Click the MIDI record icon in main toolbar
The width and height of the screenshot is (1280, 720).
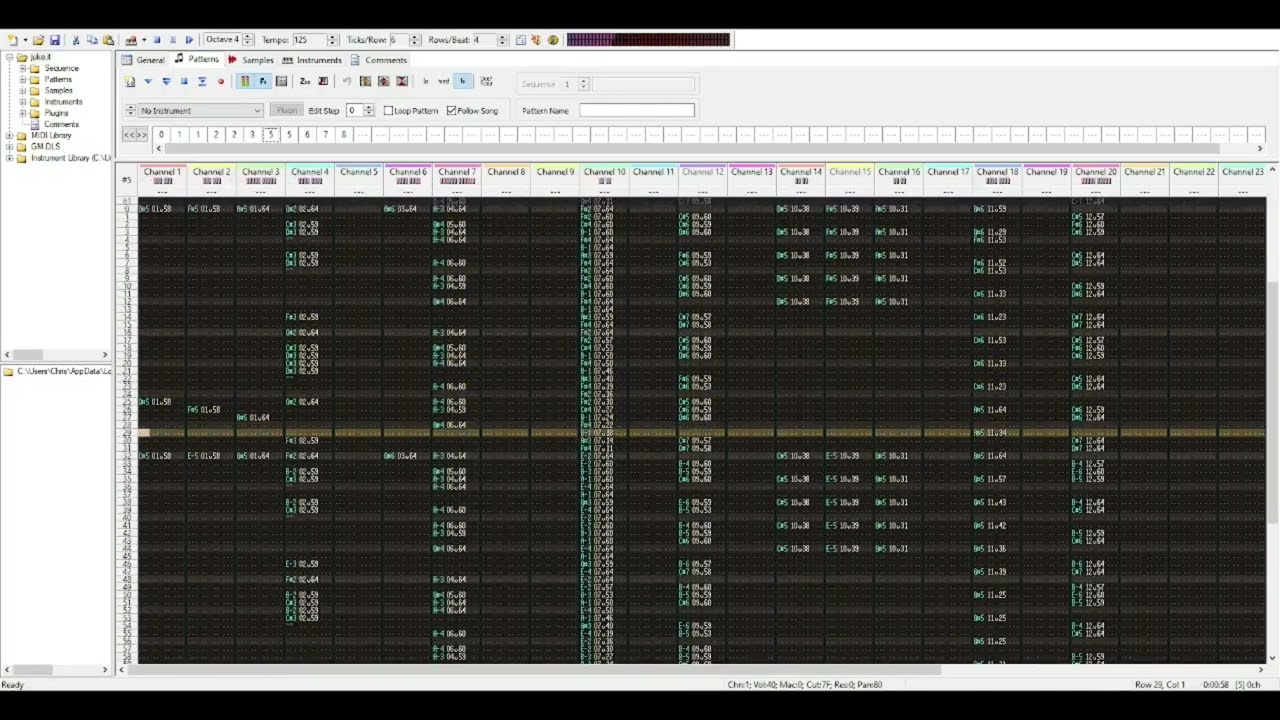point(131,40)
